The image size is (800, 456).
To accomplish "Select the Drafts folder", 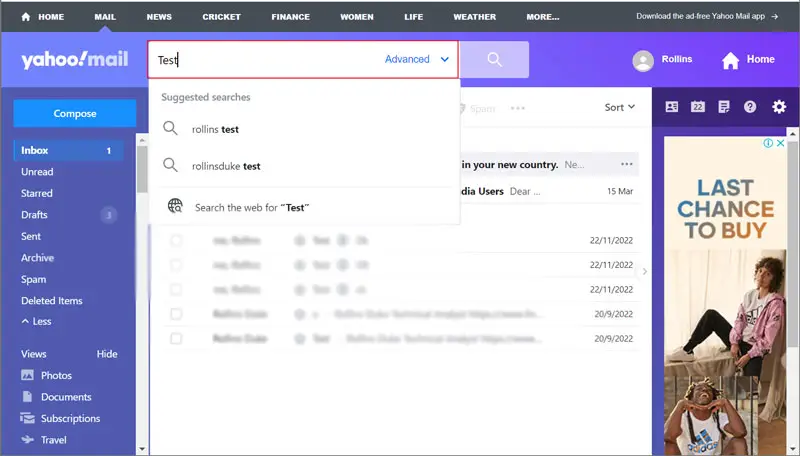I will tap(35, 215).
